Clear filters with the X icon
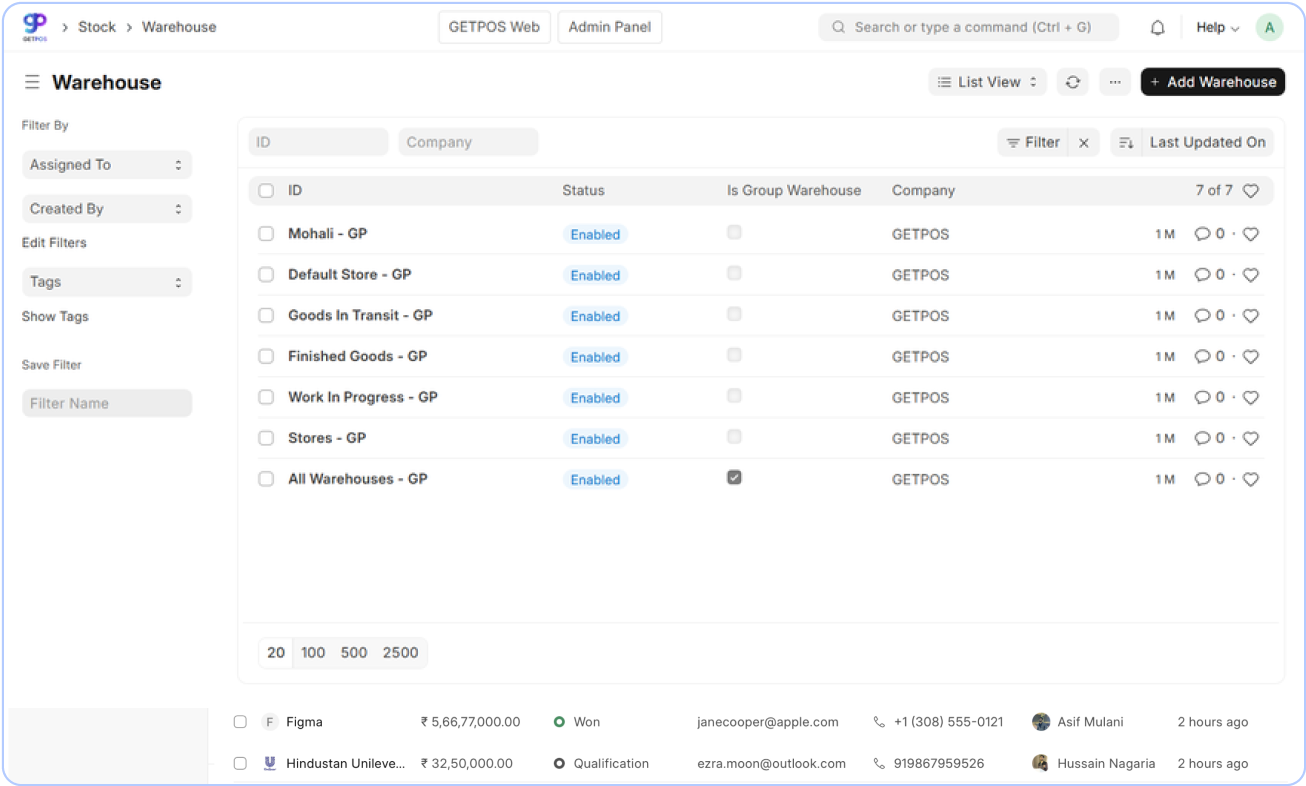The height and width of the screenshot is (786, 1306). tap(1084, 143)
